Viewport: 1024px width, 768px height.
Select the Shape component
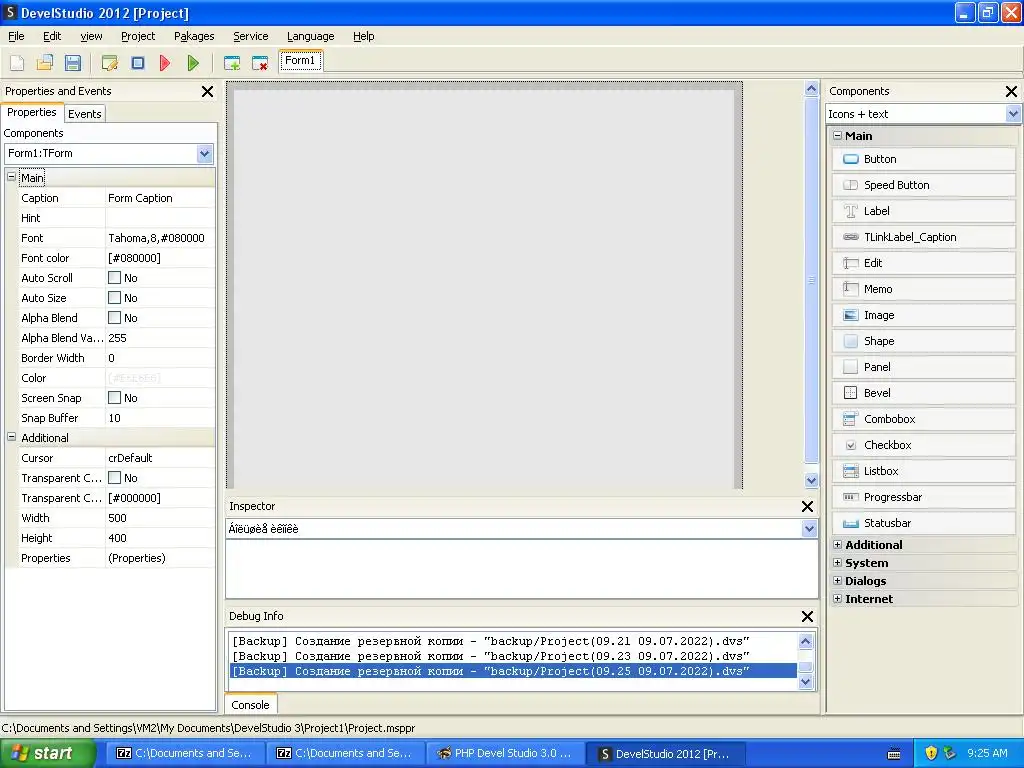[x=923, y=341]
